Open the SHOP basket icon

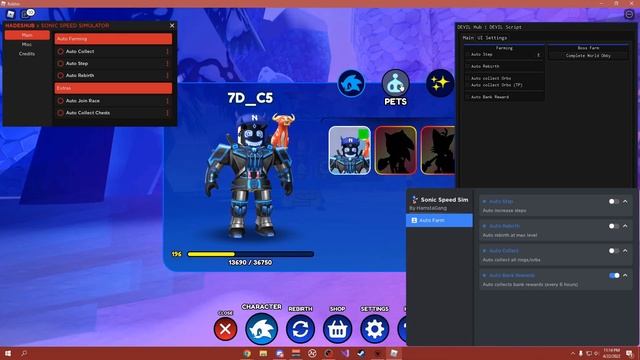pos(337,329)
